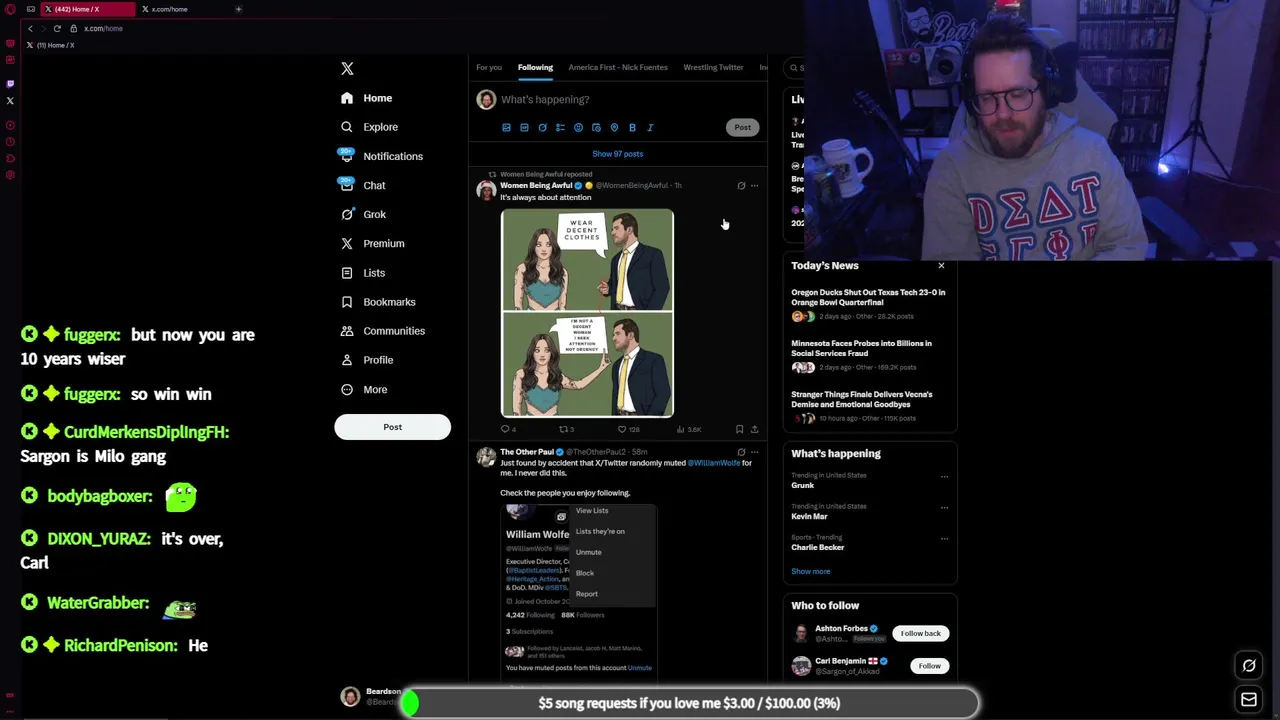Reply to the Women Being Awful post
1280x720 pixels.
(506, 429)
